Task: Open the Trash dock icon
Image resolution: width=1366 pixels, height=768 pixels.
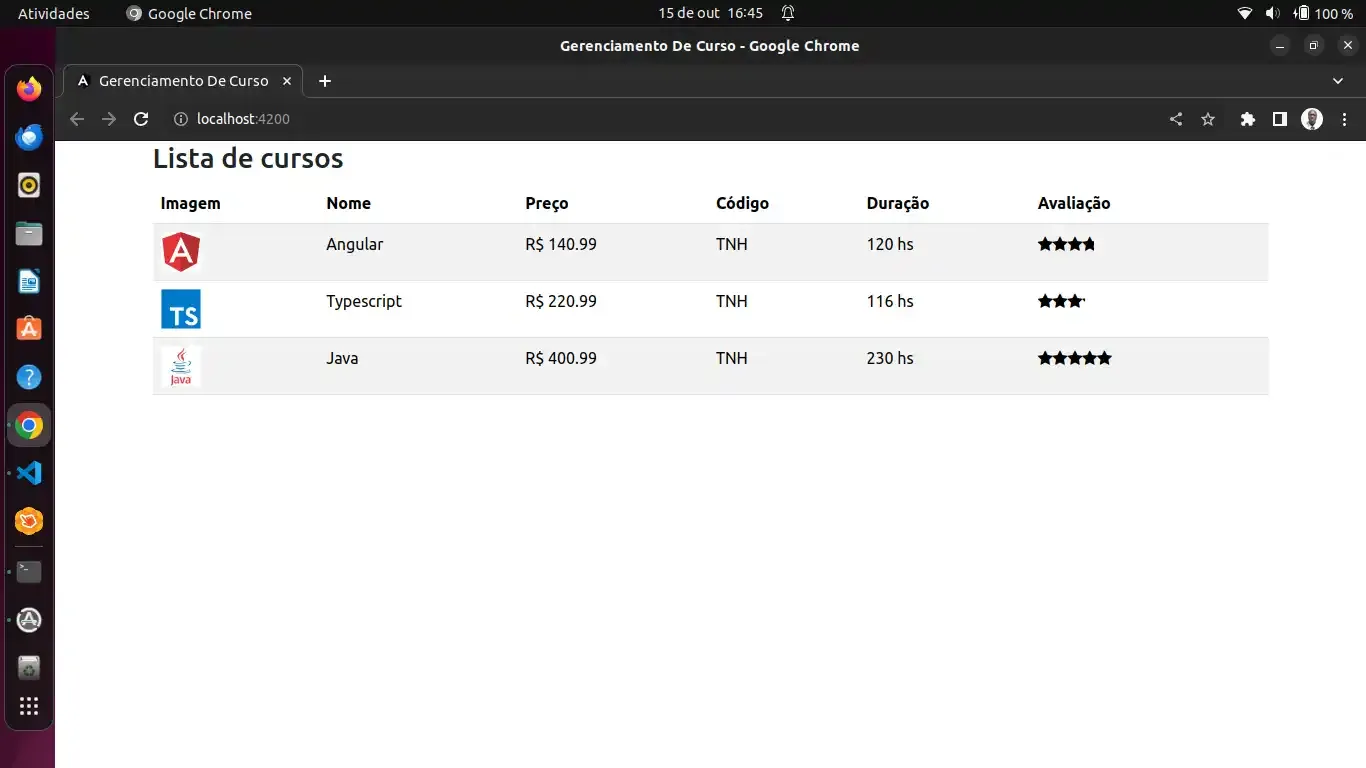Action: coord(29,668)
